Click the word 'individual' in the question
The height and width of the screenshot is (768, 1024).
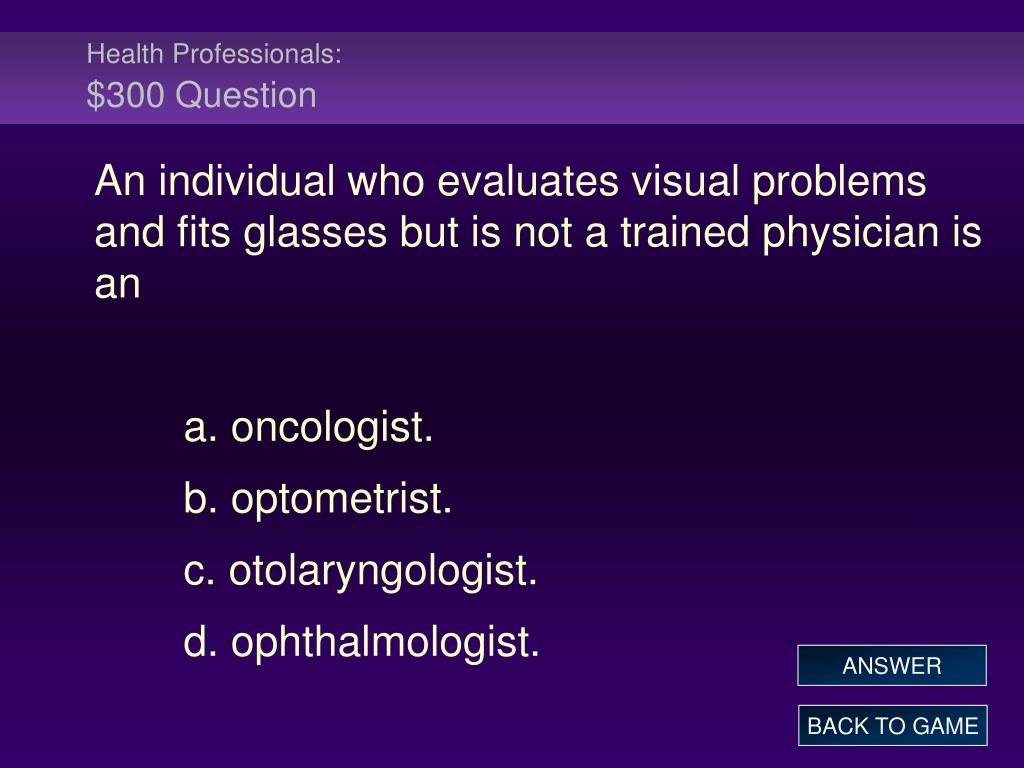click(x=246, y=180)
